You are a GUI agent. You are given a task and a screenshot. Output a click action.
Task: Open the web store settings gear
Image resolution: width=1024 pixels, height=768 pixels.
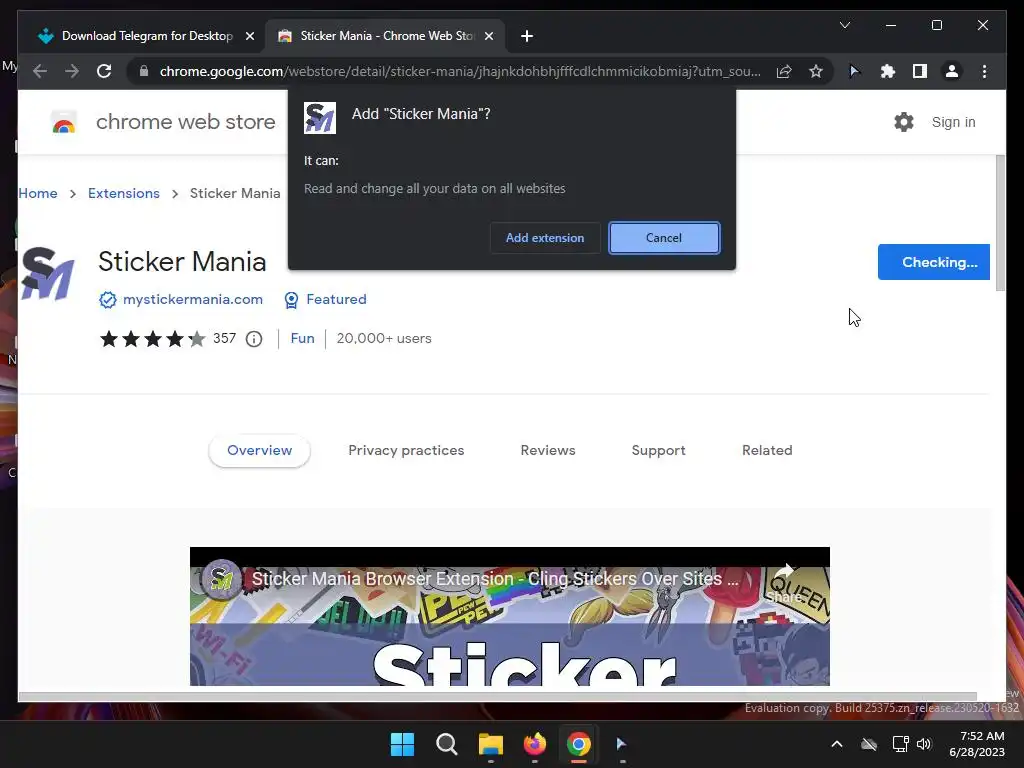click(x=904, y=122)
